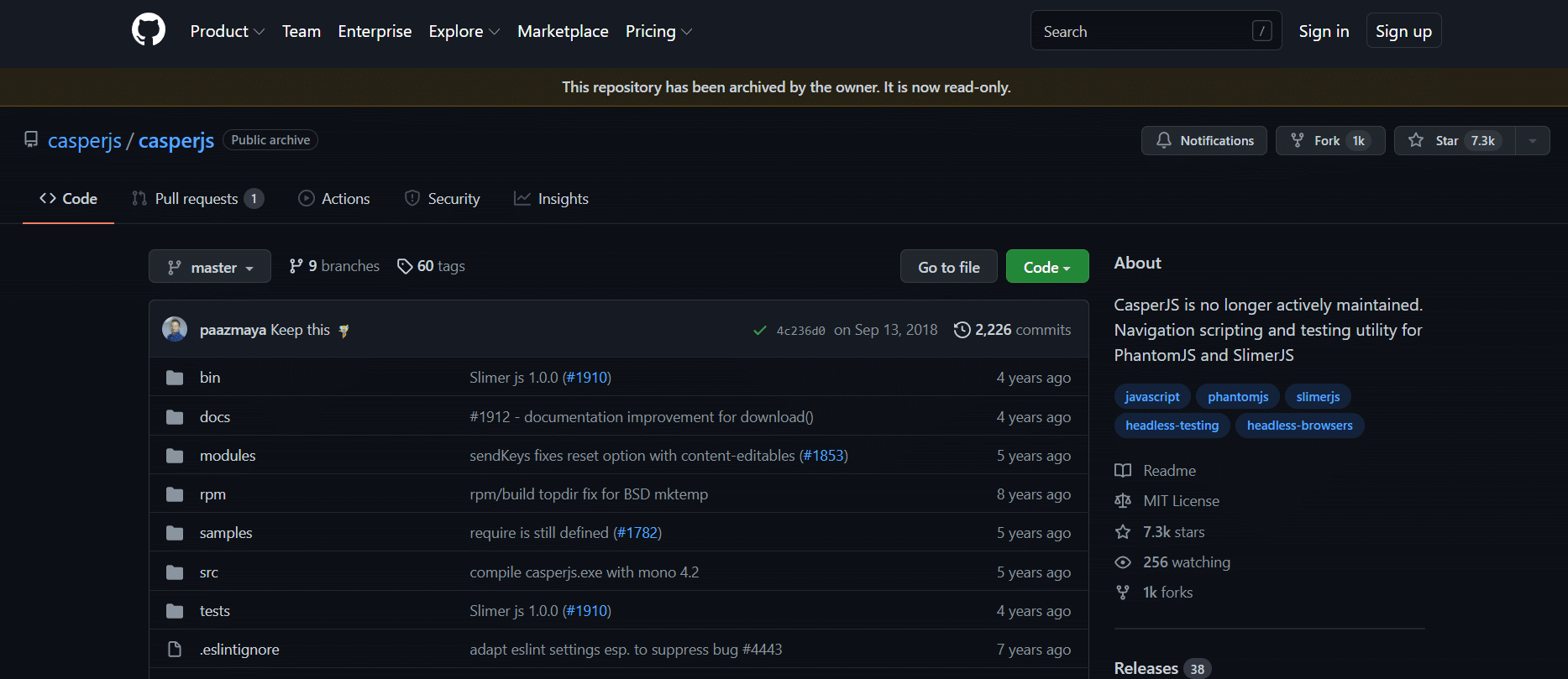Click the rpm folder icon
Image resolution: width=1568 pixels, height=679 pixels.
175,494
